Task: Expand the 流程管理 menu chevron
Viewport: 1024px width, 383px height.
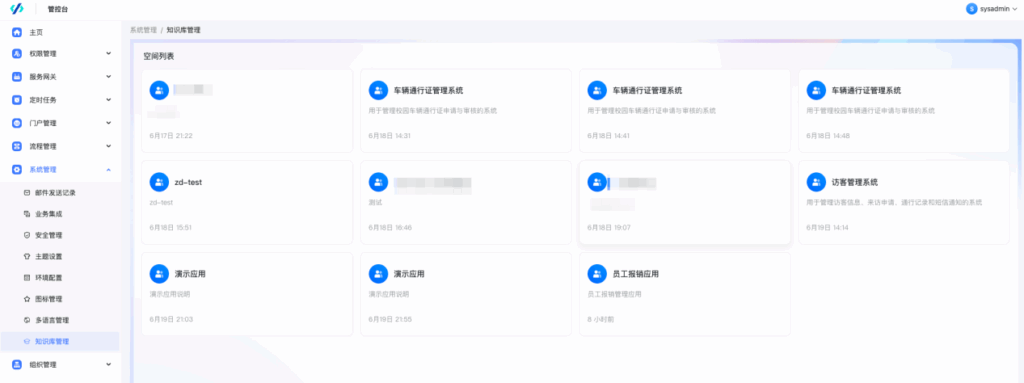Action: [108, 146]
